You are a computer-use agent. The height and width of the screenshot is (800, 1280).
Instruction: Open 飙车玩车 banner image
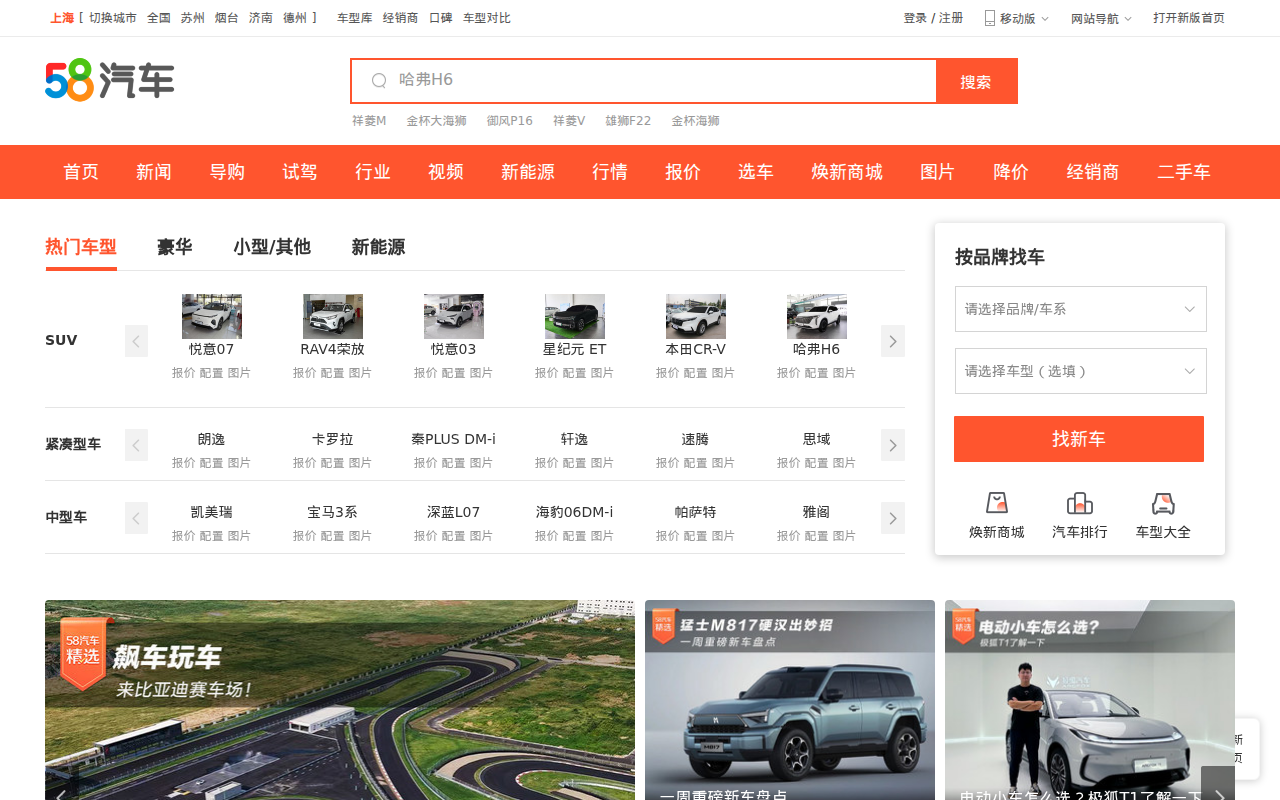340,700
